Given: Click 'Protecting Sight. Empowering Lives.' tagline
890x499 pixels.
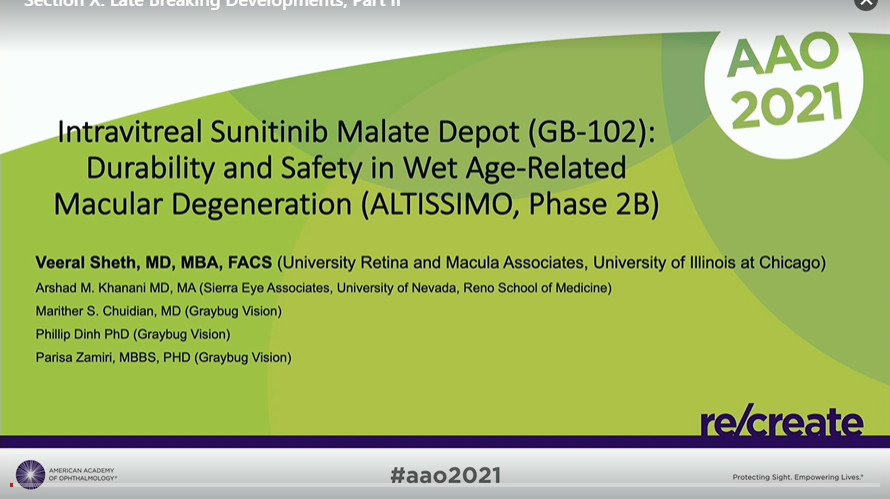Looking at the screenshot, I should pos(797,477).
